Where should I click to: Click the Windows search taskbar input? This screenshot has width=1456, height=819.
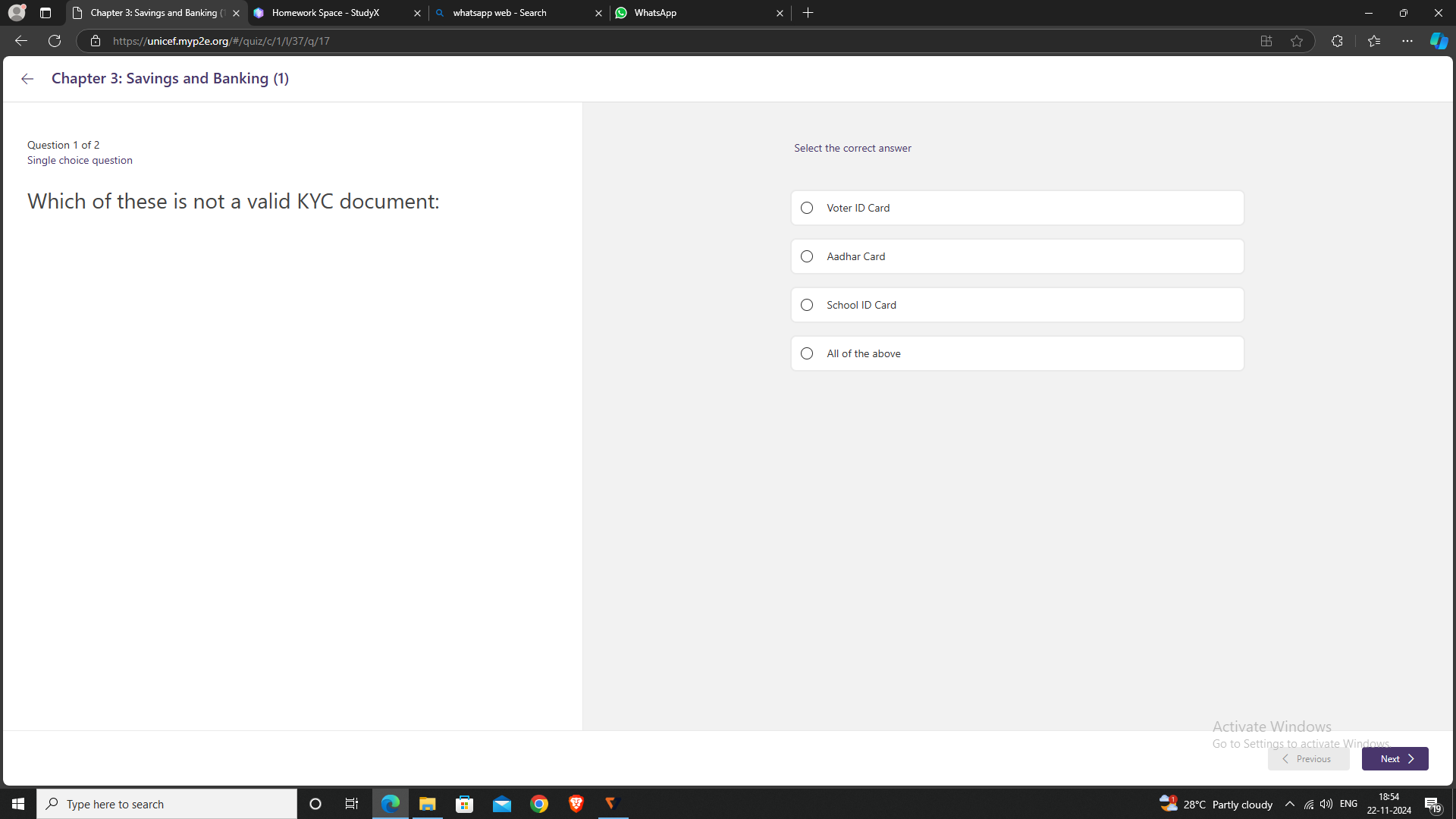click(x=167, y=804)
